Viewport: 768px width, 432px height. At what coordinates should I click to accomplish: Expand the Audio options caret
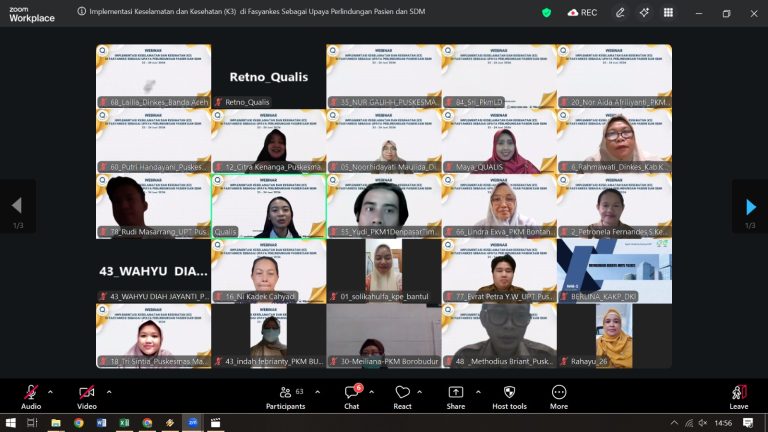[50, 392]
